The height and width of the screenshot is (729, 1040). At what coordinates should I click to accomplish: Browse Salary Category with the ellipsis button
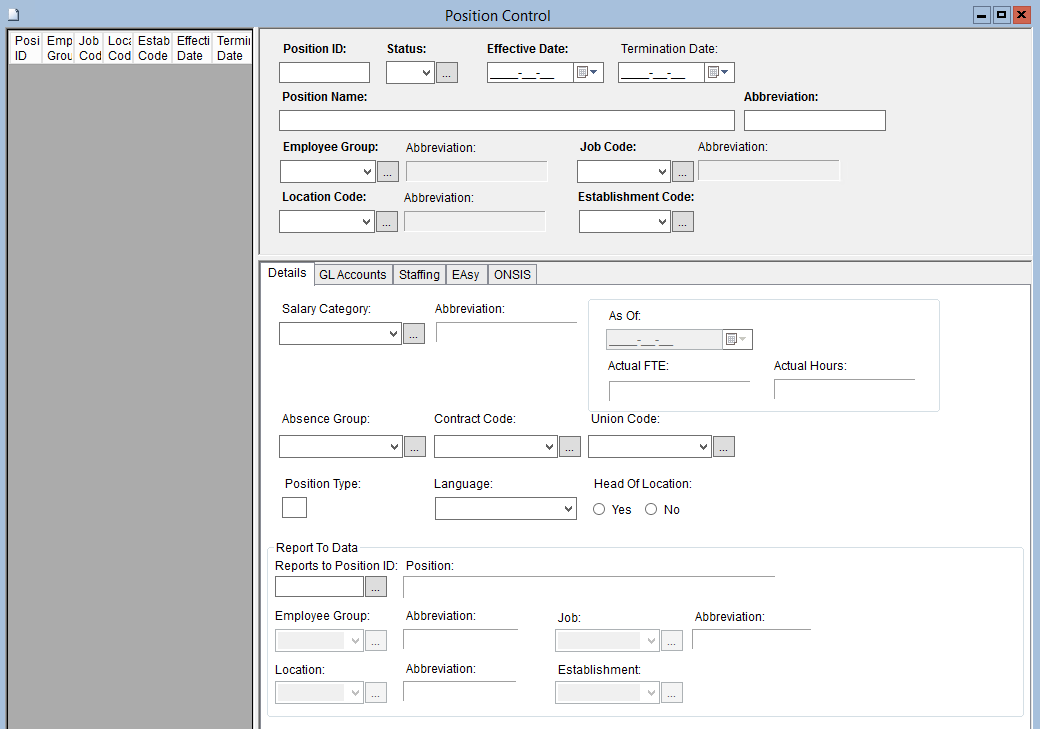414,334
